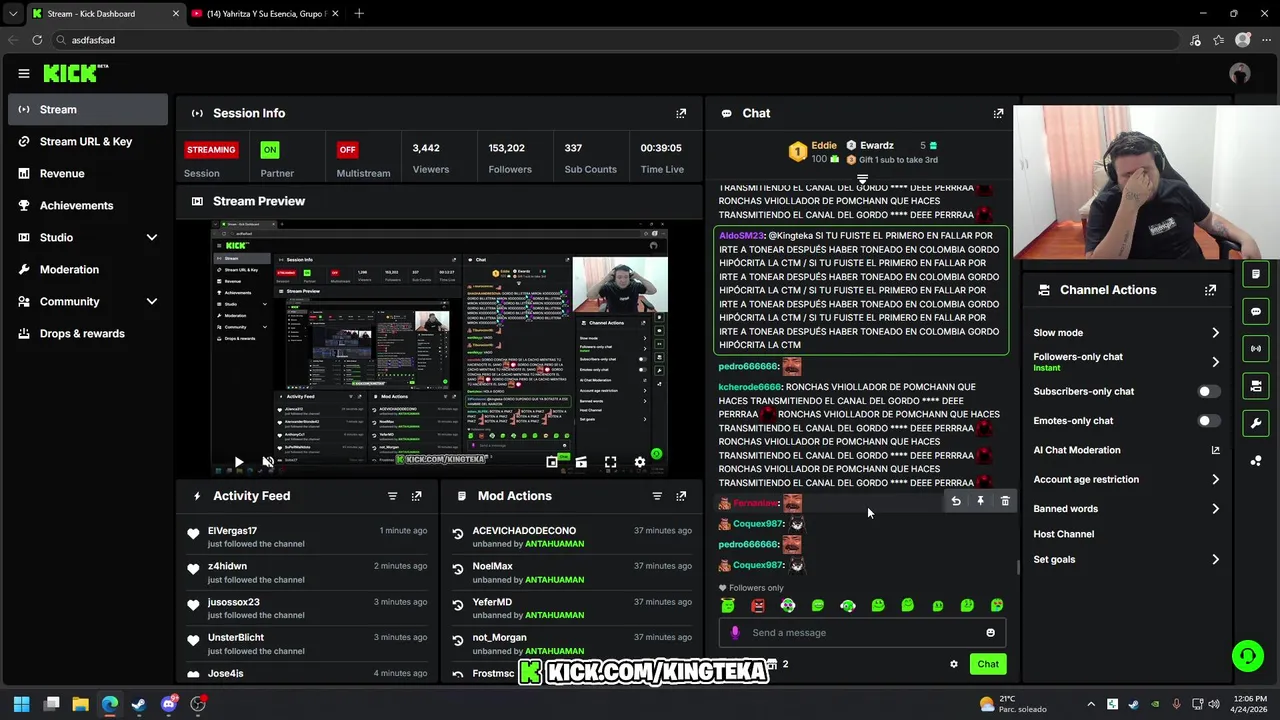This screenshot has width=1280, height=720.
Task: Open Steam from taskbar
Action: click(139, 704)
